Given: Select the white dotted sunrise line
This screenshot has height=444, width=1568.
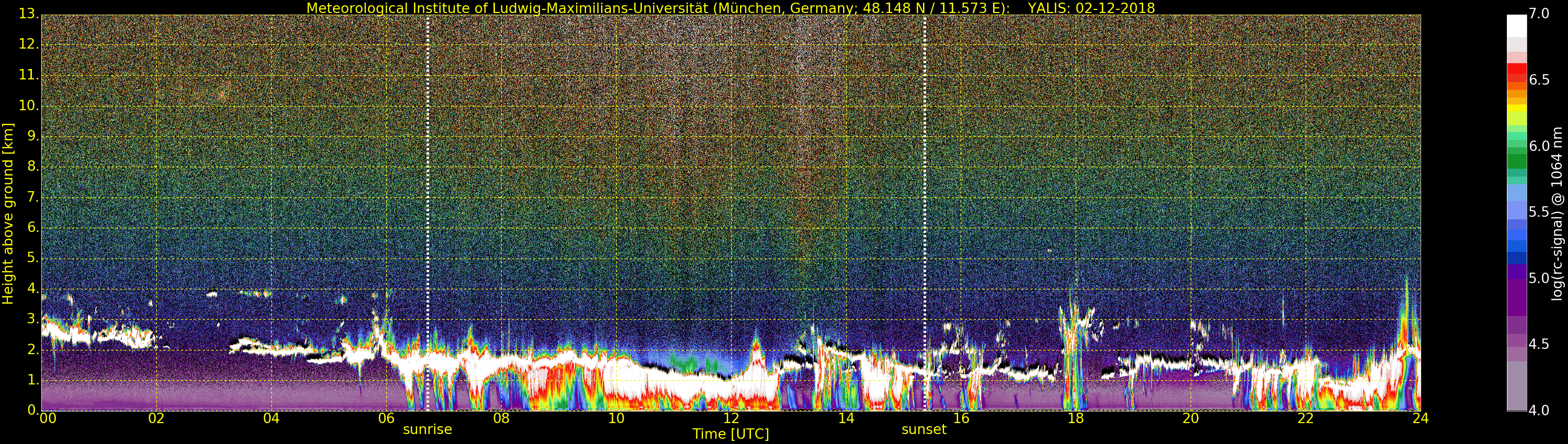Looking at the screenshot, I should tap(428, 213).
